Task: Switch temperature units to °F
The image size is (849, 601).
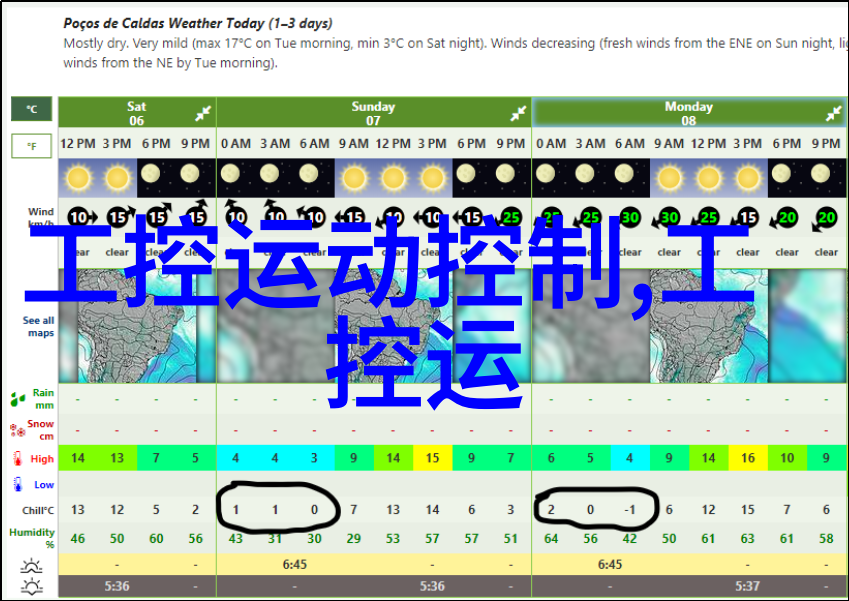Action: (x=31, y=146)
